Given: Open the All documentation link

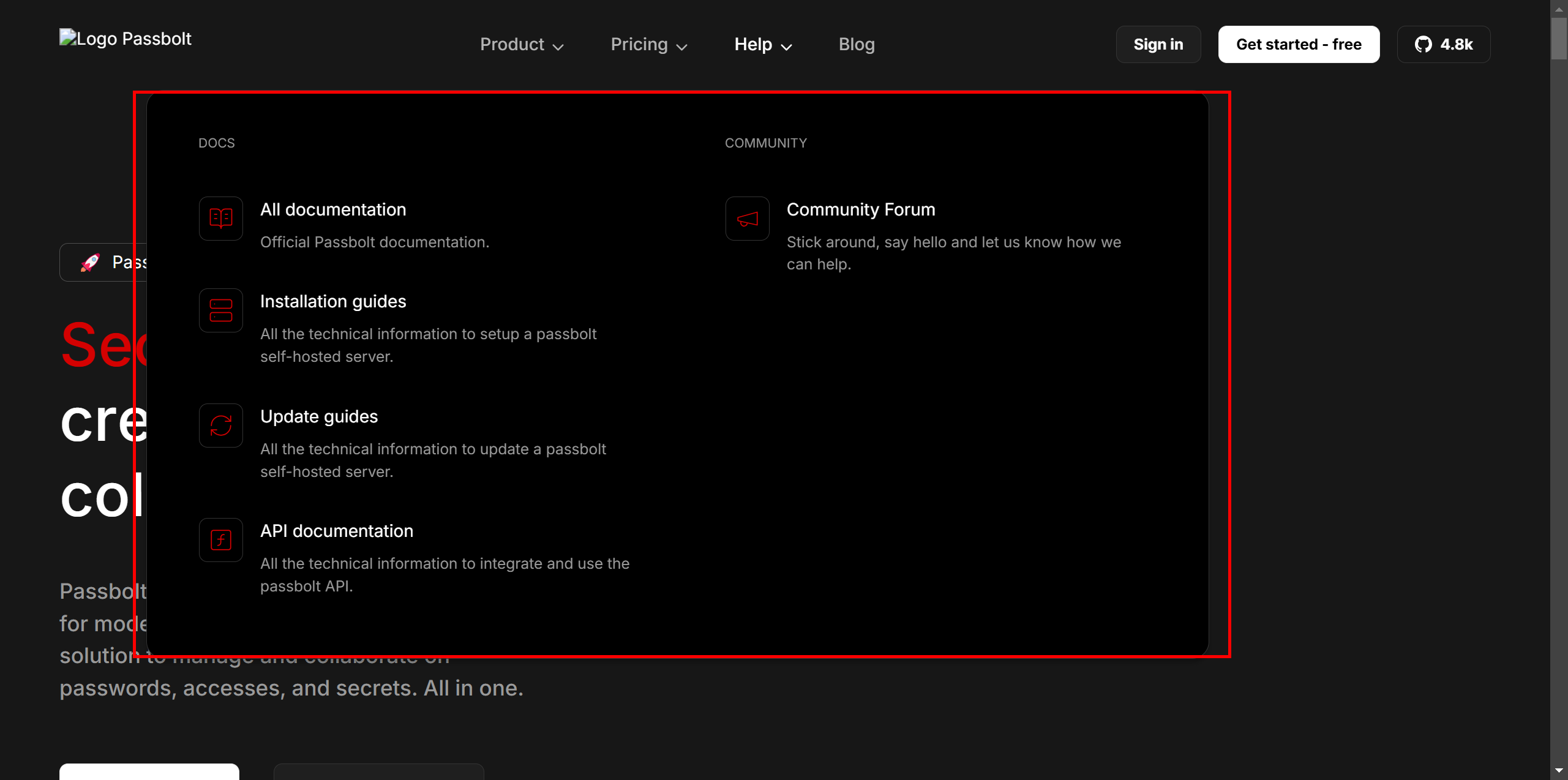Looking at the screenshot, I should [x=332, y=209].
